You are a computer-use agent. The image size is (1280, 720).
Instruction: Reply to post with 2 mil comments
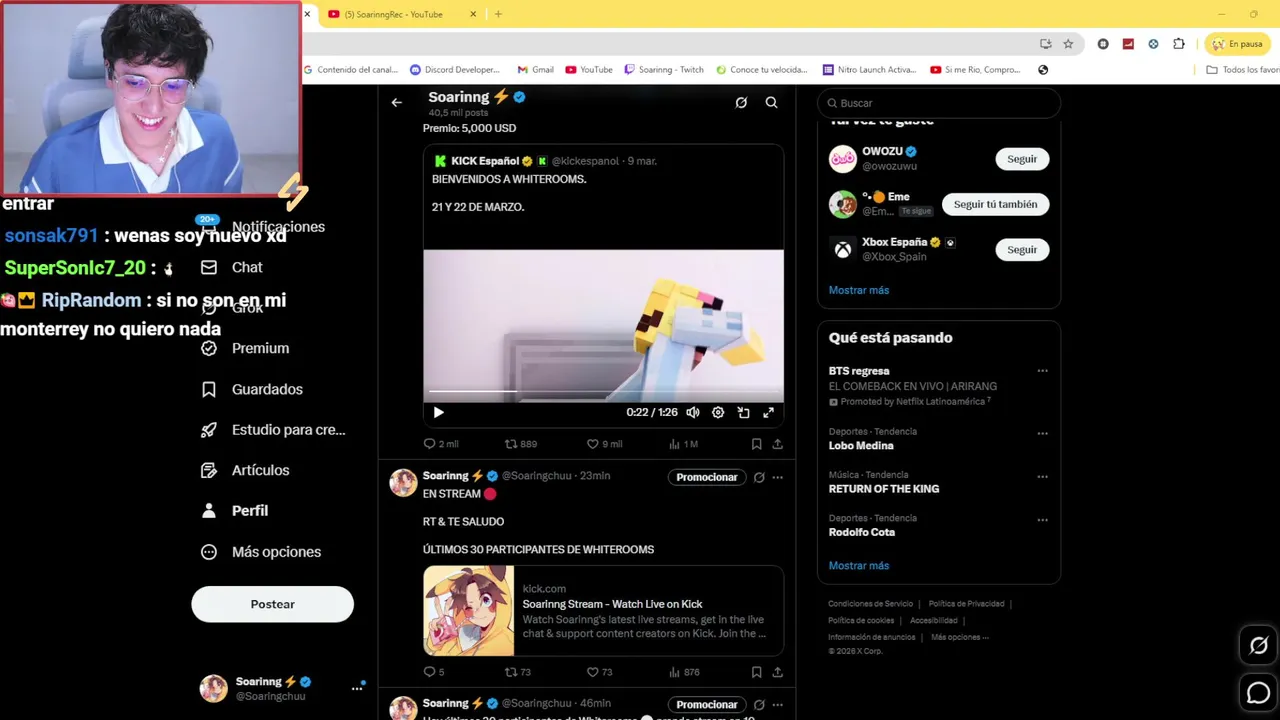(x=440, y=444)
